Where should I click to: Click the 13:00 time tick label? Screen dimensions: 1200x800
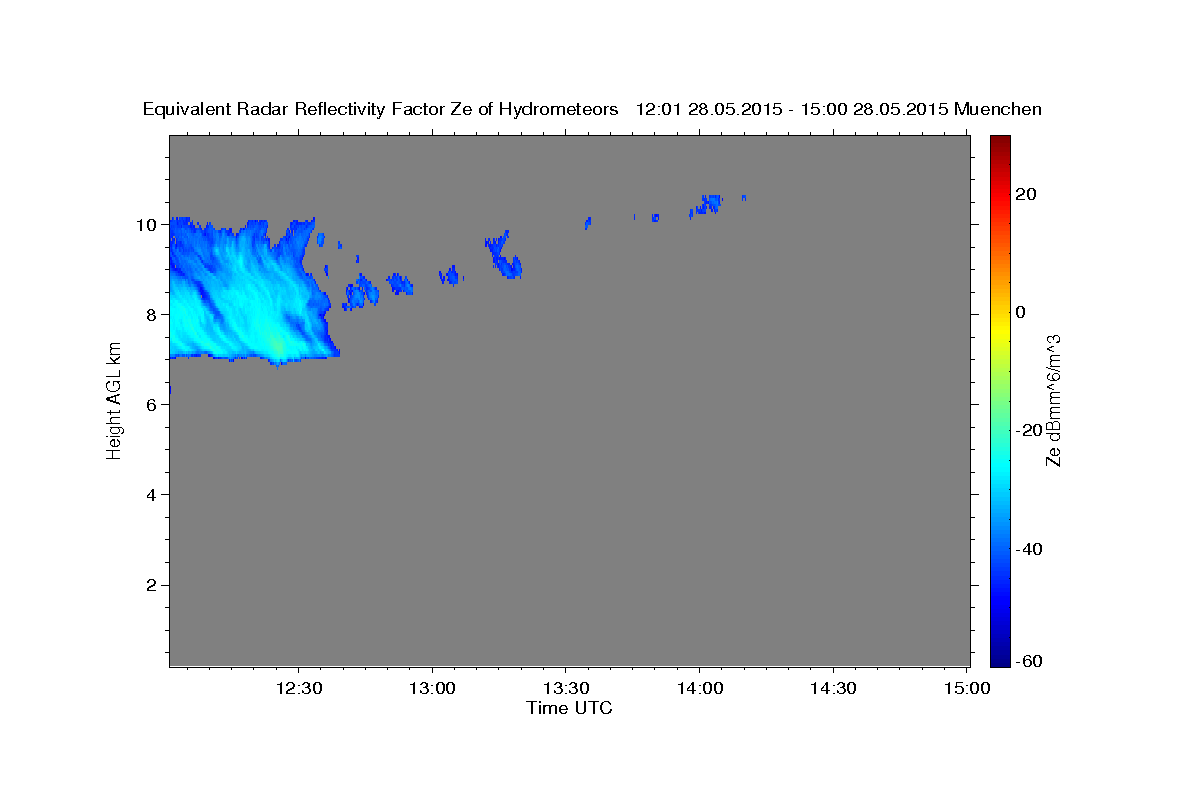coord(432,688)
